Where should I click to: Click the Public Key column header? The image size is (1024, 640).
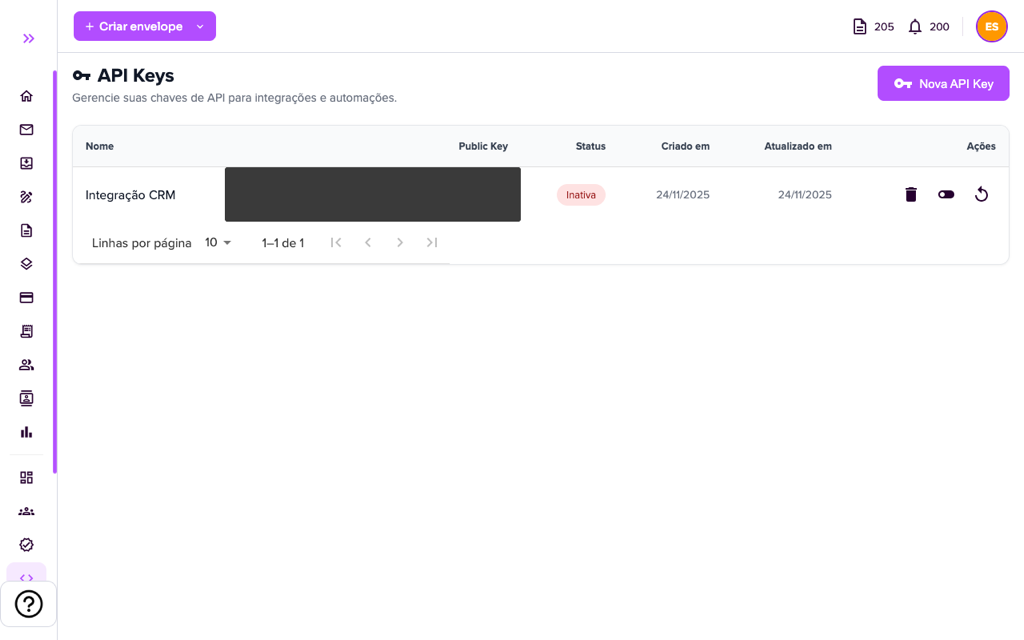[483, 146]
